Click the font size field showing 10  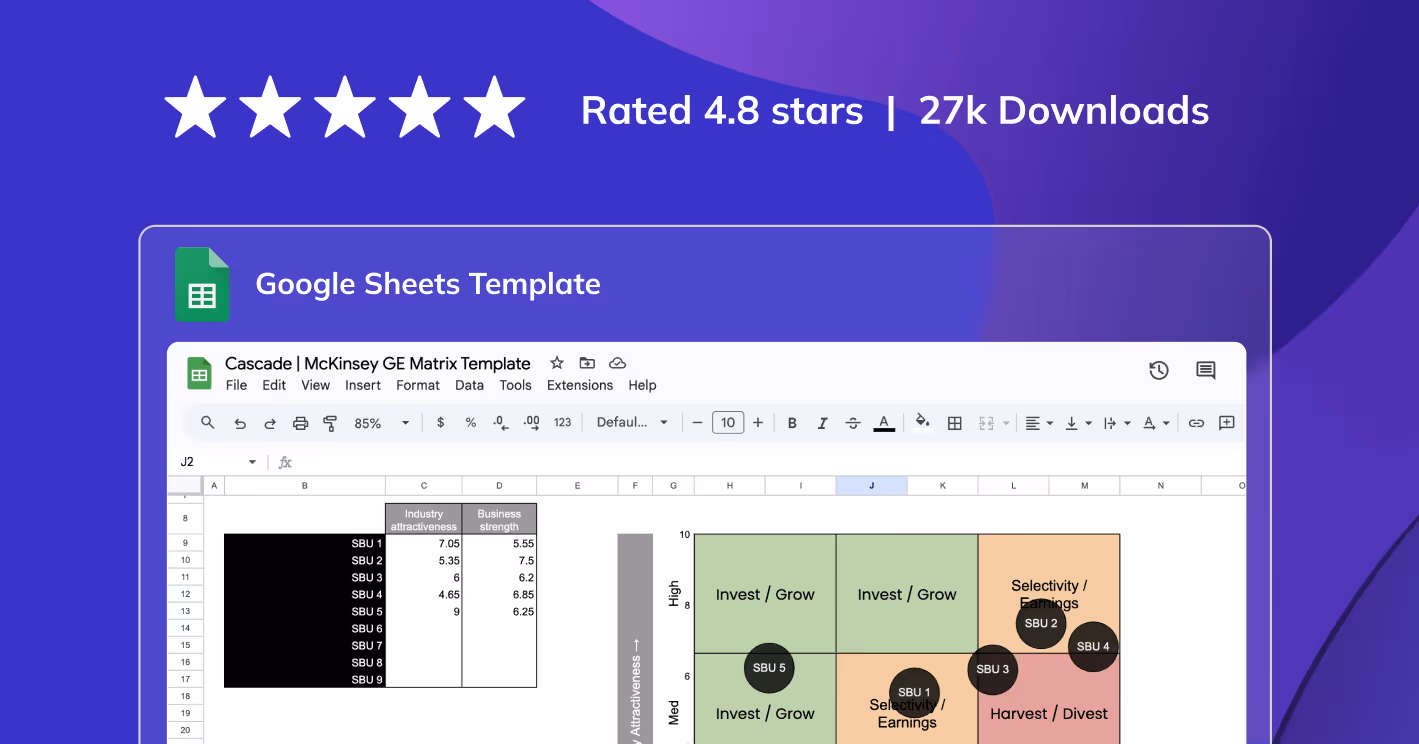tap(728, 423)
